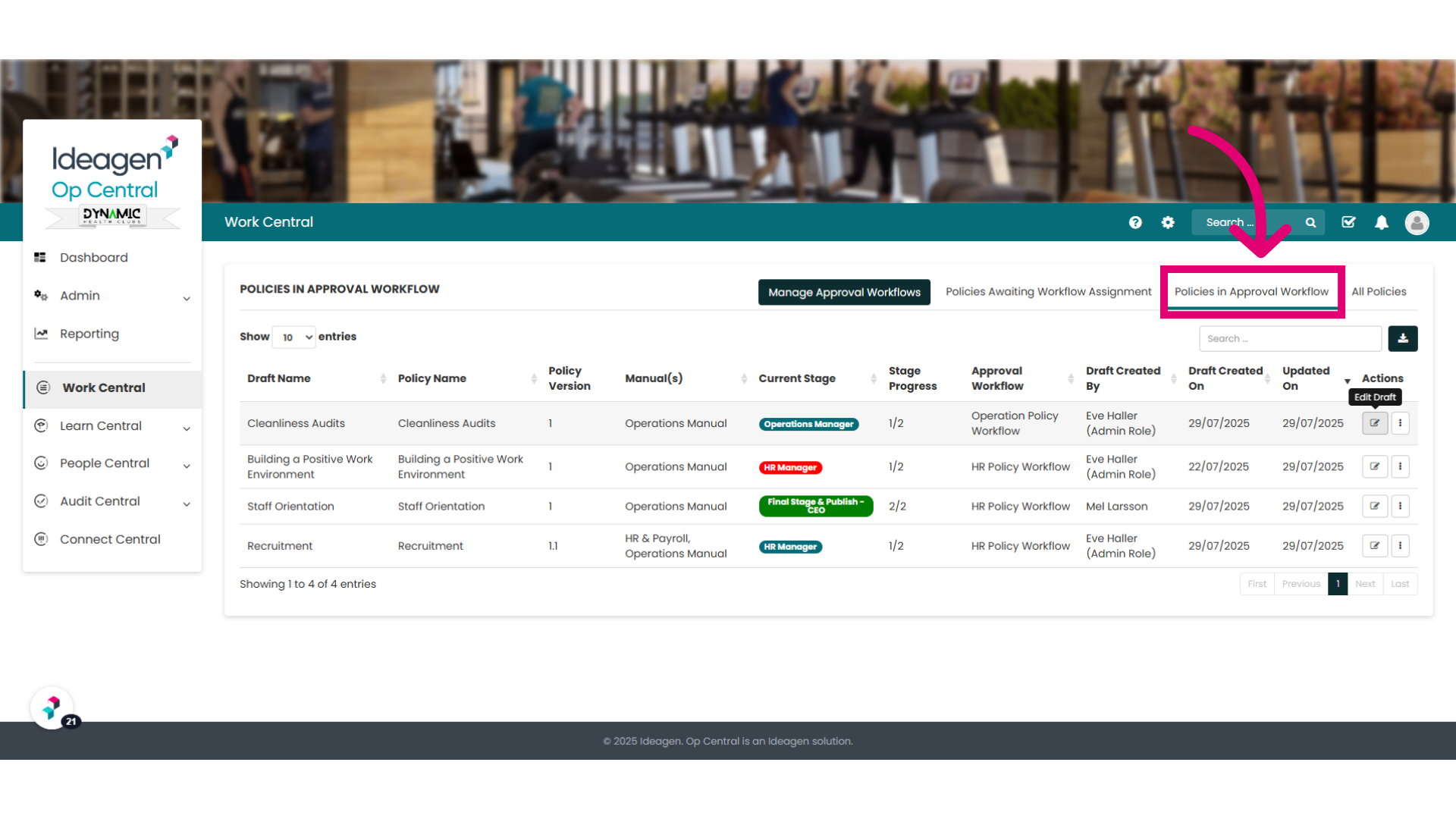Click the Reporting chart sidebar icon
The image size is (1456, 819).
click(41, 334)
